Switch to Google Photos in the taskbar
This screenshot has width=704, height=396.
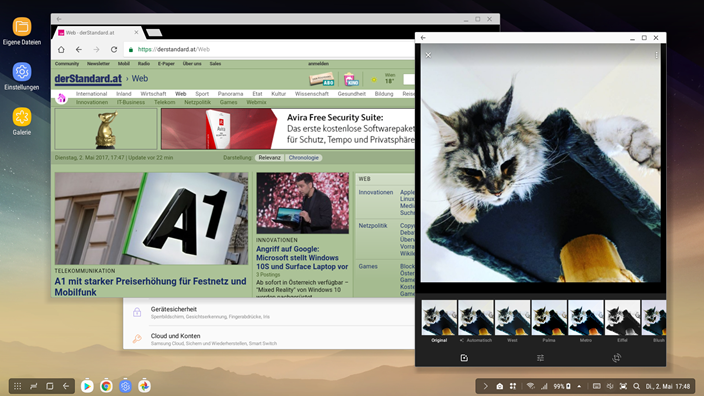[144, 386]
